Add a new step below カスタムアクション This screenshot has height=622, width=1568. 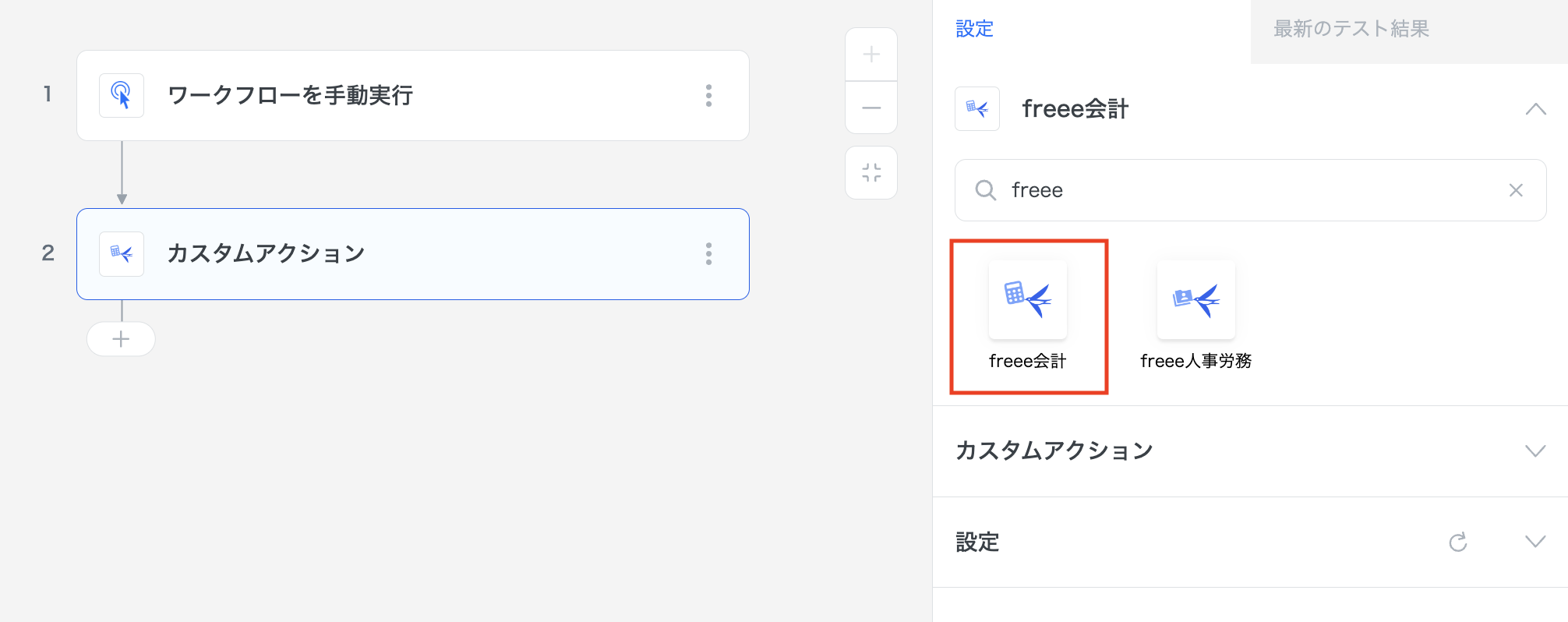[121, 339]
